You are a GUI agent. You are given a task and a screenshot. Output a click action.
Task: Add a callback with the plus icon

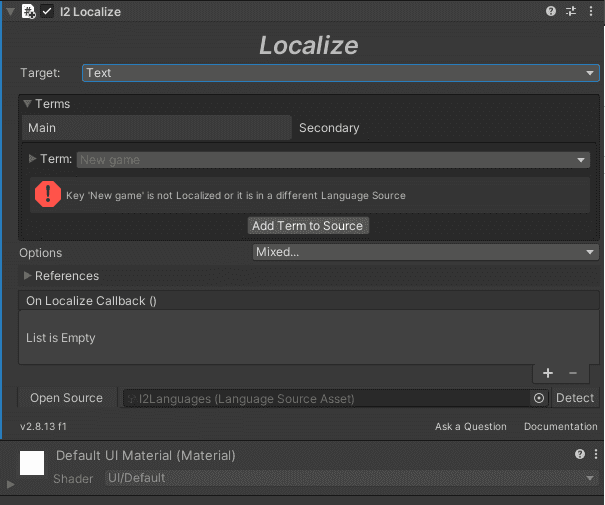tap(548, 373)
